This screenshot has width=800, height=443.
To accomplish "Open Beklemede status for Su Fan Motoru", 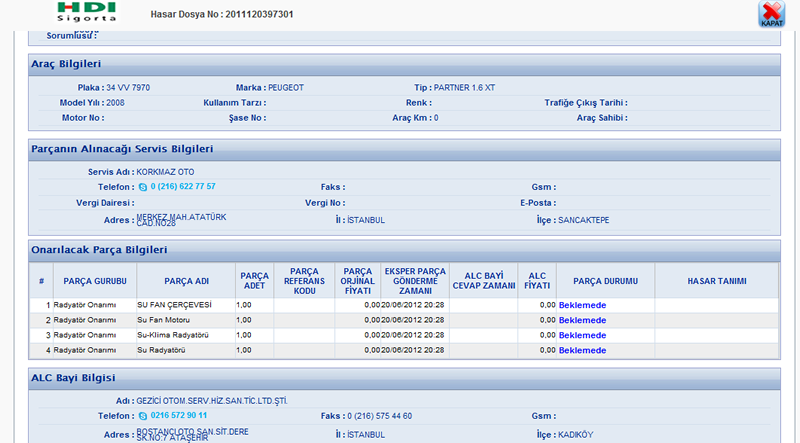I will tap(582, 320).
